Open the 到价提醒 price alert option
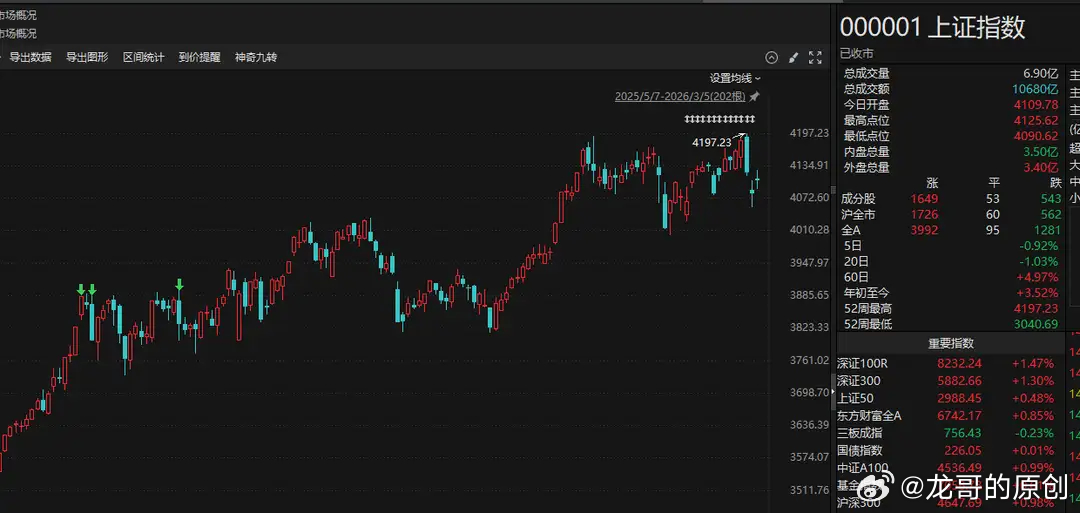Image resolution: width=1080 pixels, height=513 pixels. pyautogui.click(x=200, y=57)
